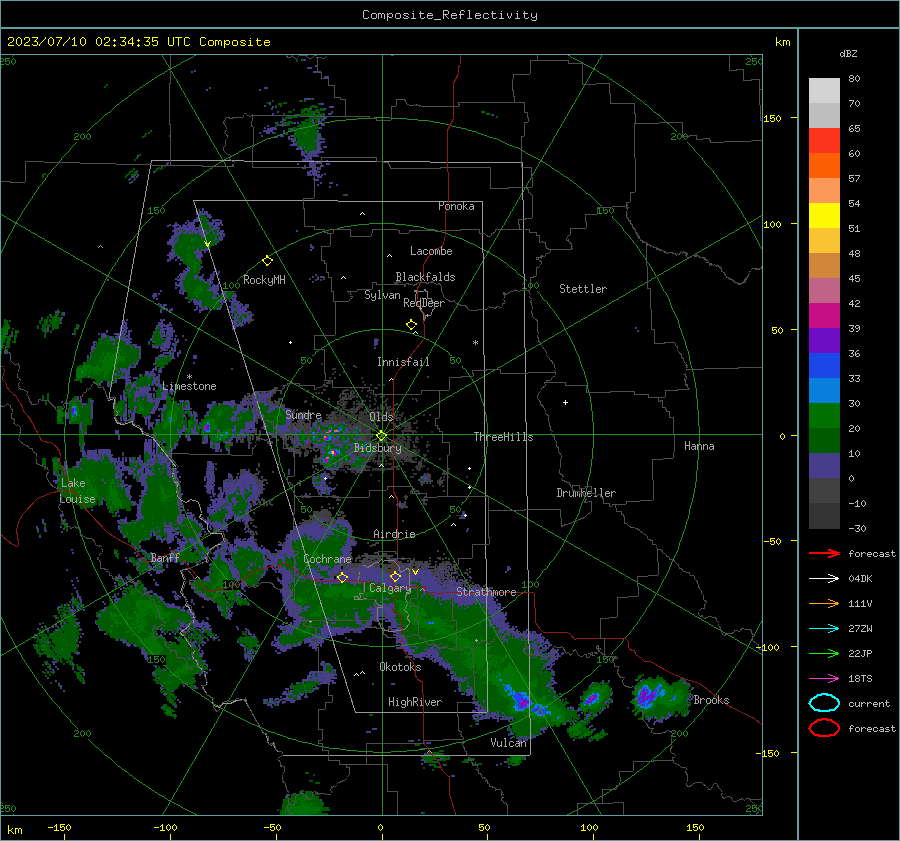The width and height of the screenshot is (900, 841).
Task: Click the Cochrane town label
Action: (327, 559)
